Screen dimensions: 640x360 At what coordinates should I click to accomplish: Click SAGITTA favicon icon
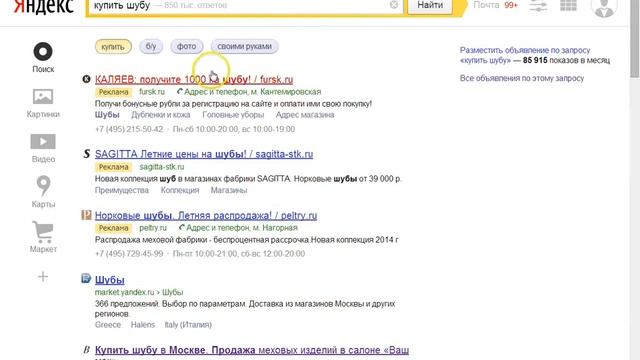click(86, 154)
